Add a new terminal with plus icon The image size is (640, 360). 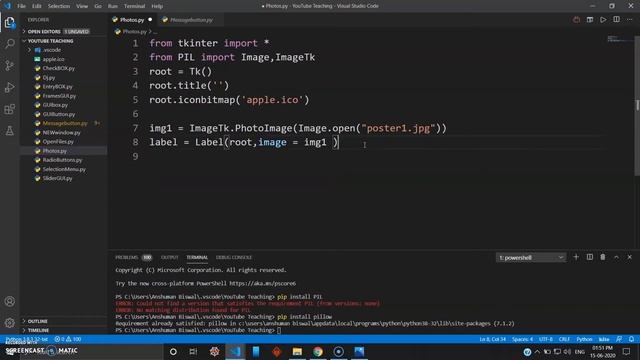pyautogui.click(x=576, y=257)
